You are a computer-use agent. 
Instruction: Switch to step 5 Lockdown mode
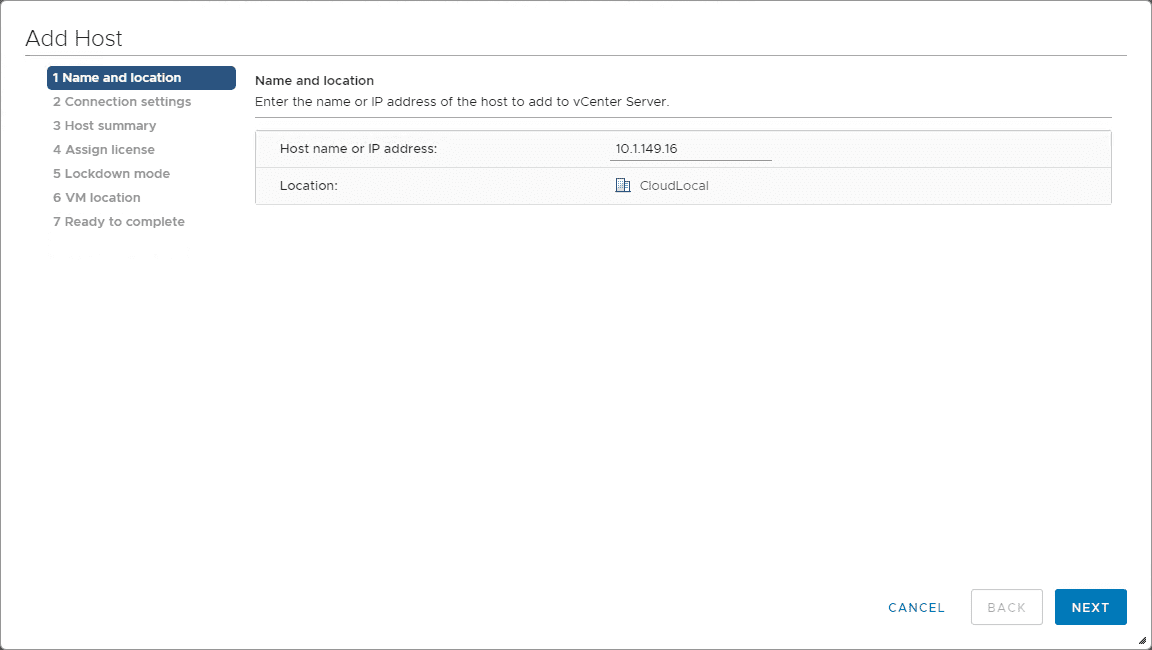111,174
